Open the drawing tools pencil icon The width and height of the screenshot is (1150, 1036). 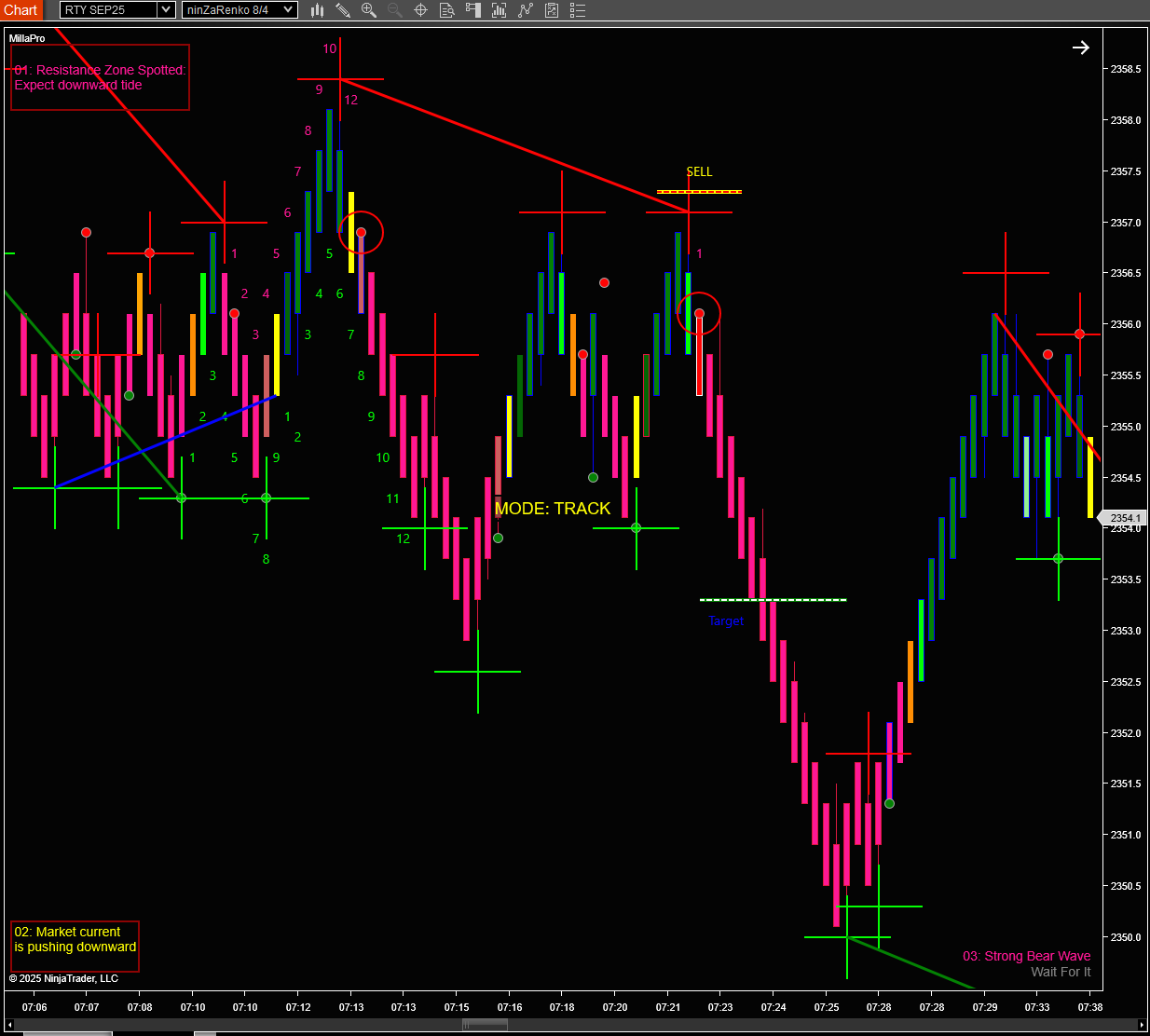[x=343, y=10]
